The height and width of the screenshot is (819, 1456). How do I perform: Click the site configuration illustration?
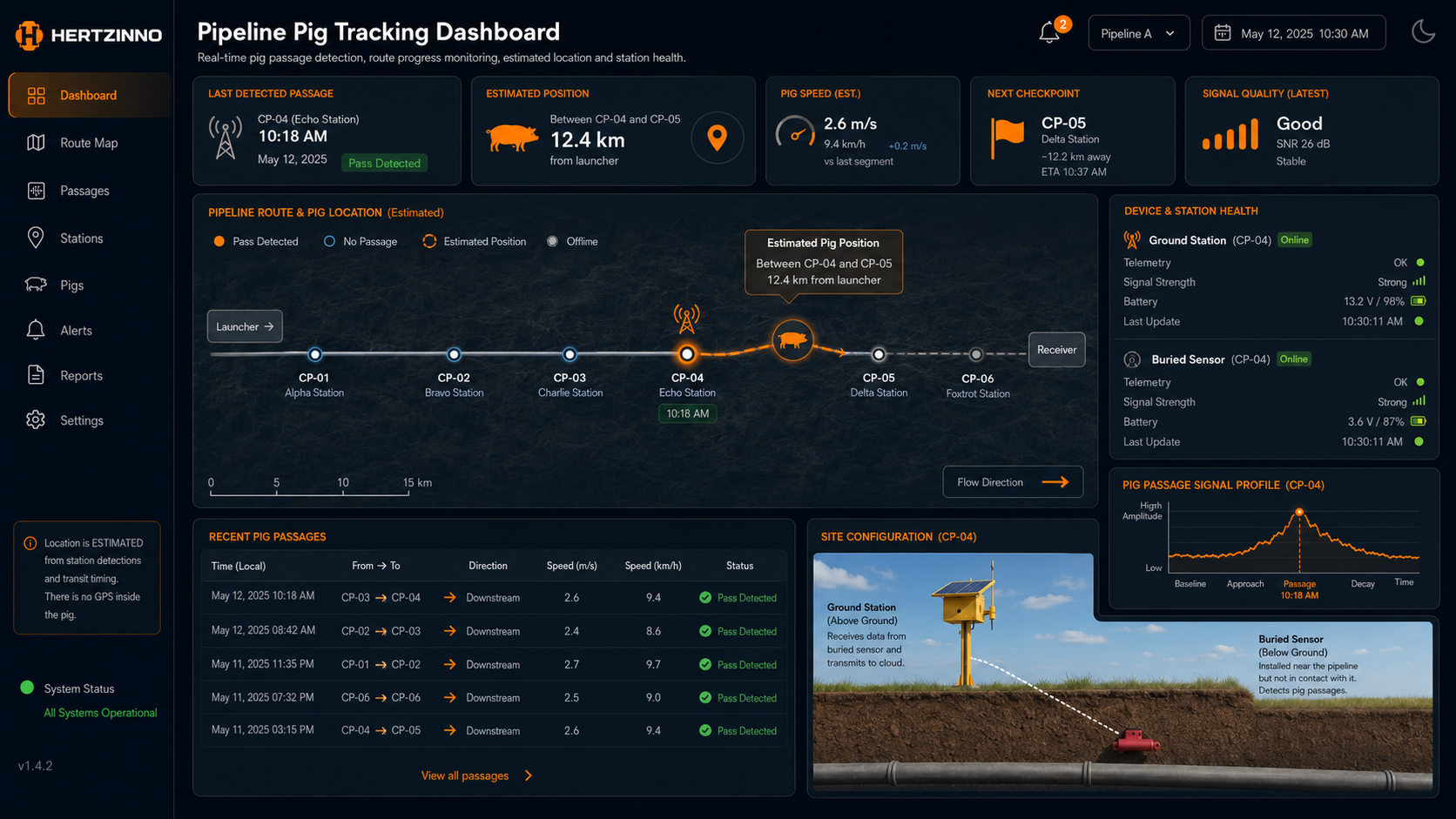[1122, 671]
